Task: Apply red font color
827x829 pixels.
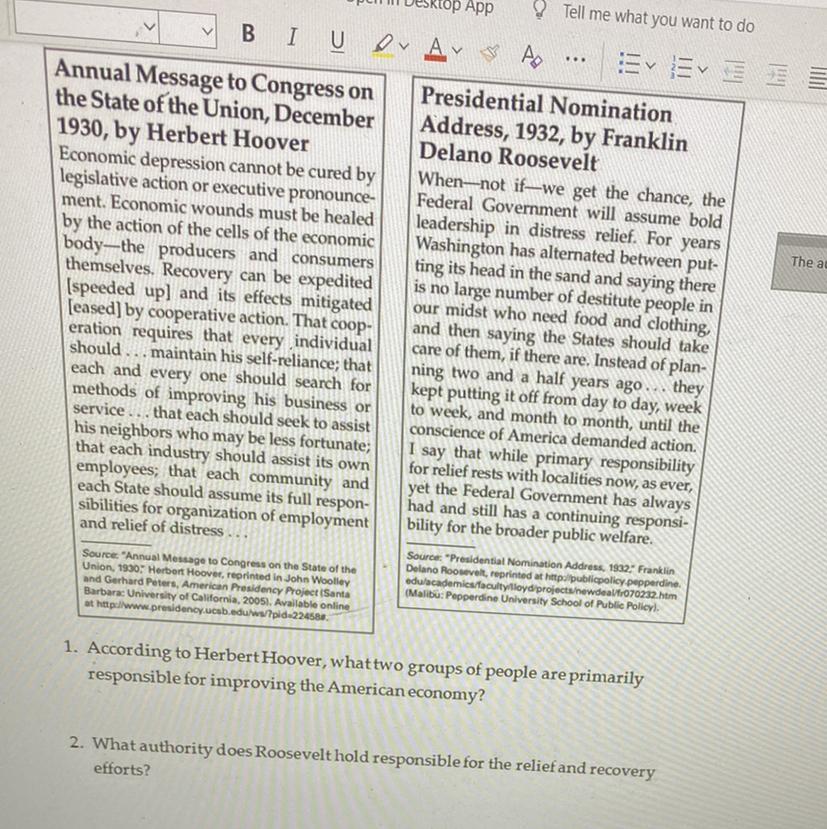Action: 436,49
